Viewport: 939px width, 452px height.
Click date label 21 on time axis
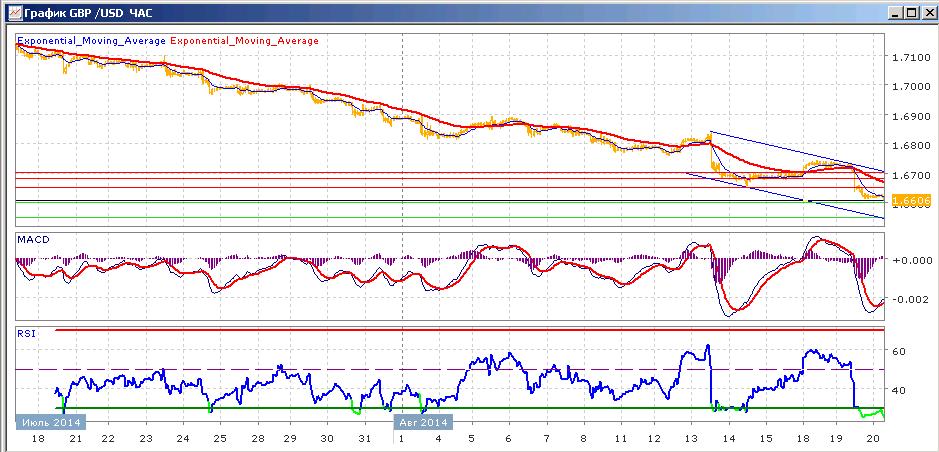(77, 438)
